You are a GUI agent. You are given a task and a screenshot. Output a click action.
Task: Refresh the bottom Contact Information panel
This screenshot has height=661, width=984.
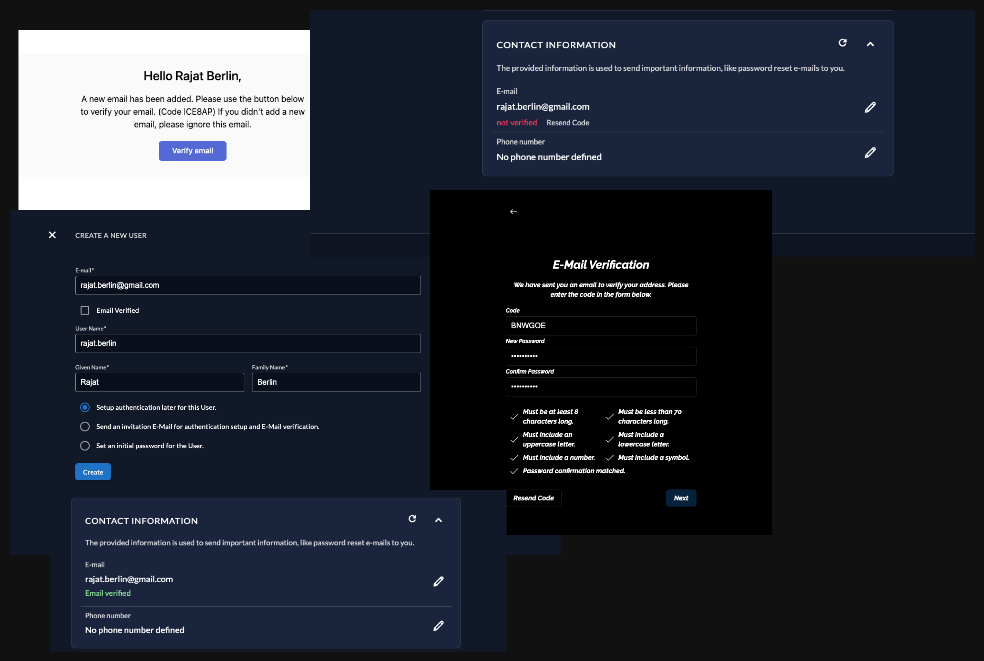point(412,519)
